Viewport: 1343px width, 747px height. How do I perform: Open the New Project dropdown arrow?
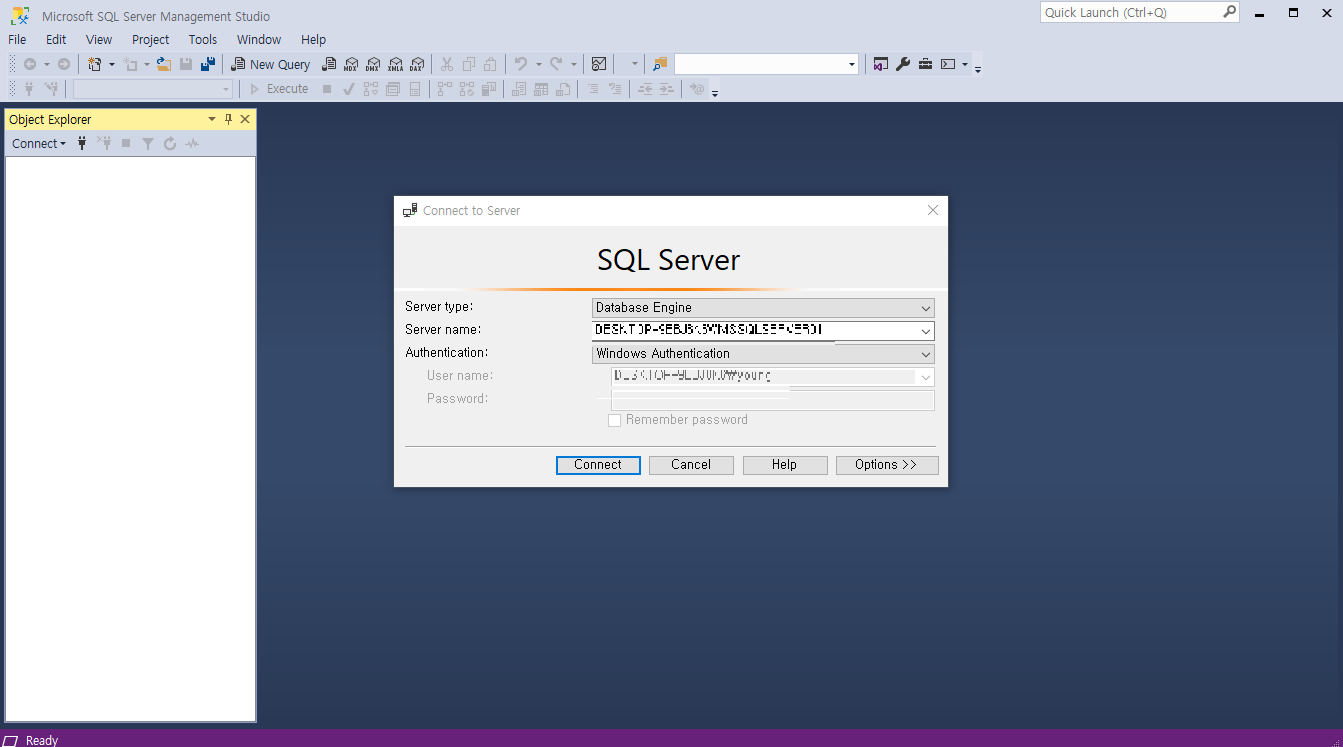pos(112,64)
